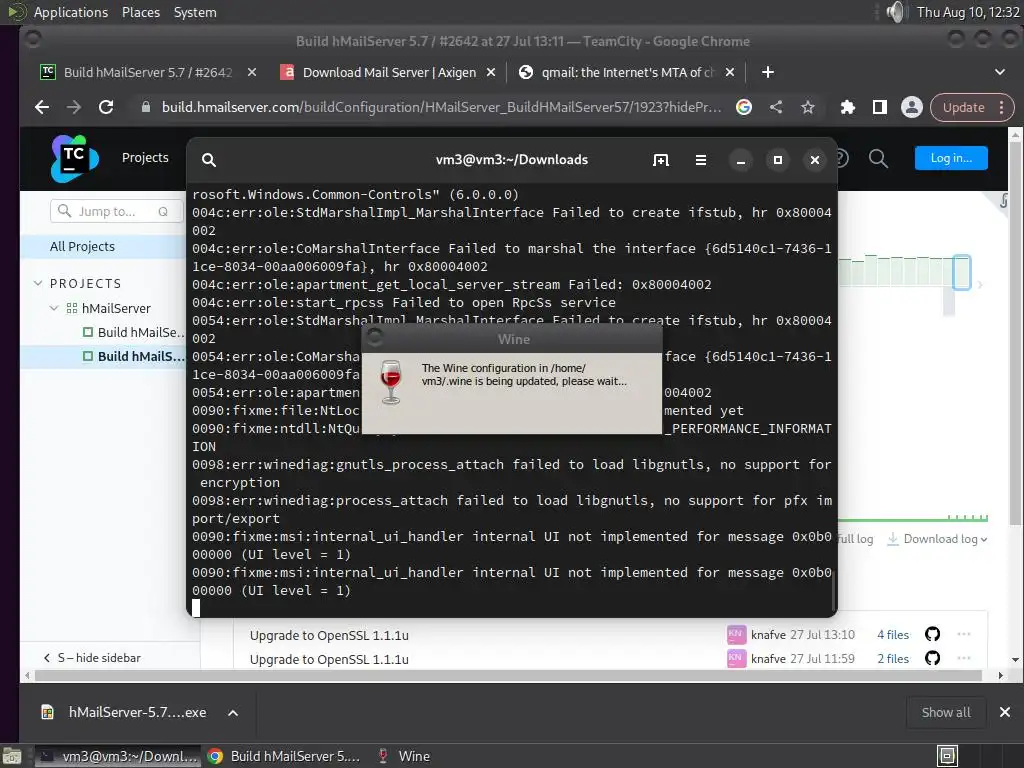The height and width of the screenshot is (768, 1024).
Task: Bookmark this page with the star
Action: [808, 107]
